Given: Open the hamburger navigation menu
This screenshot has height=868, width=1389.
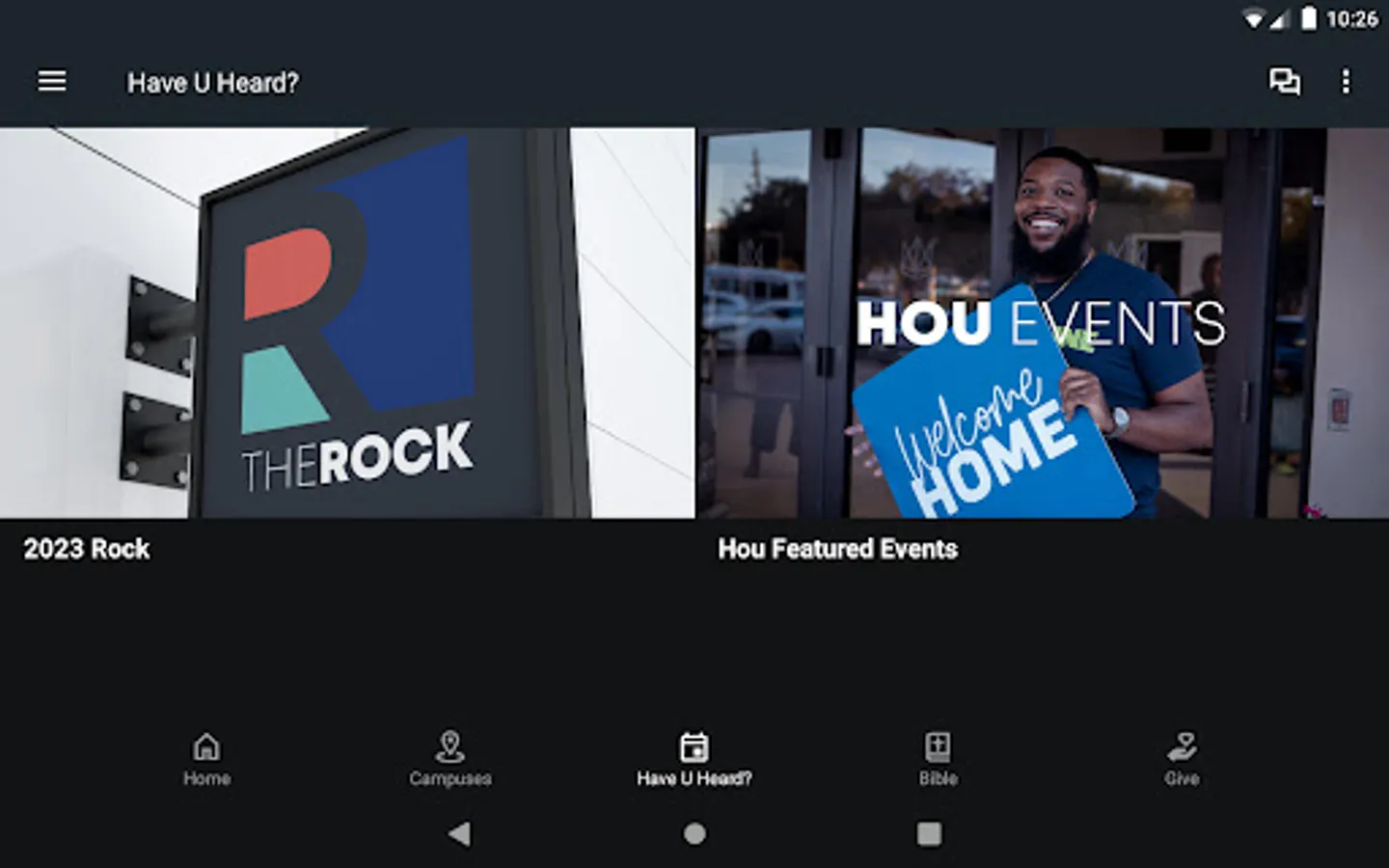Looking at the screenshot, I should click(x=52, y=82).
